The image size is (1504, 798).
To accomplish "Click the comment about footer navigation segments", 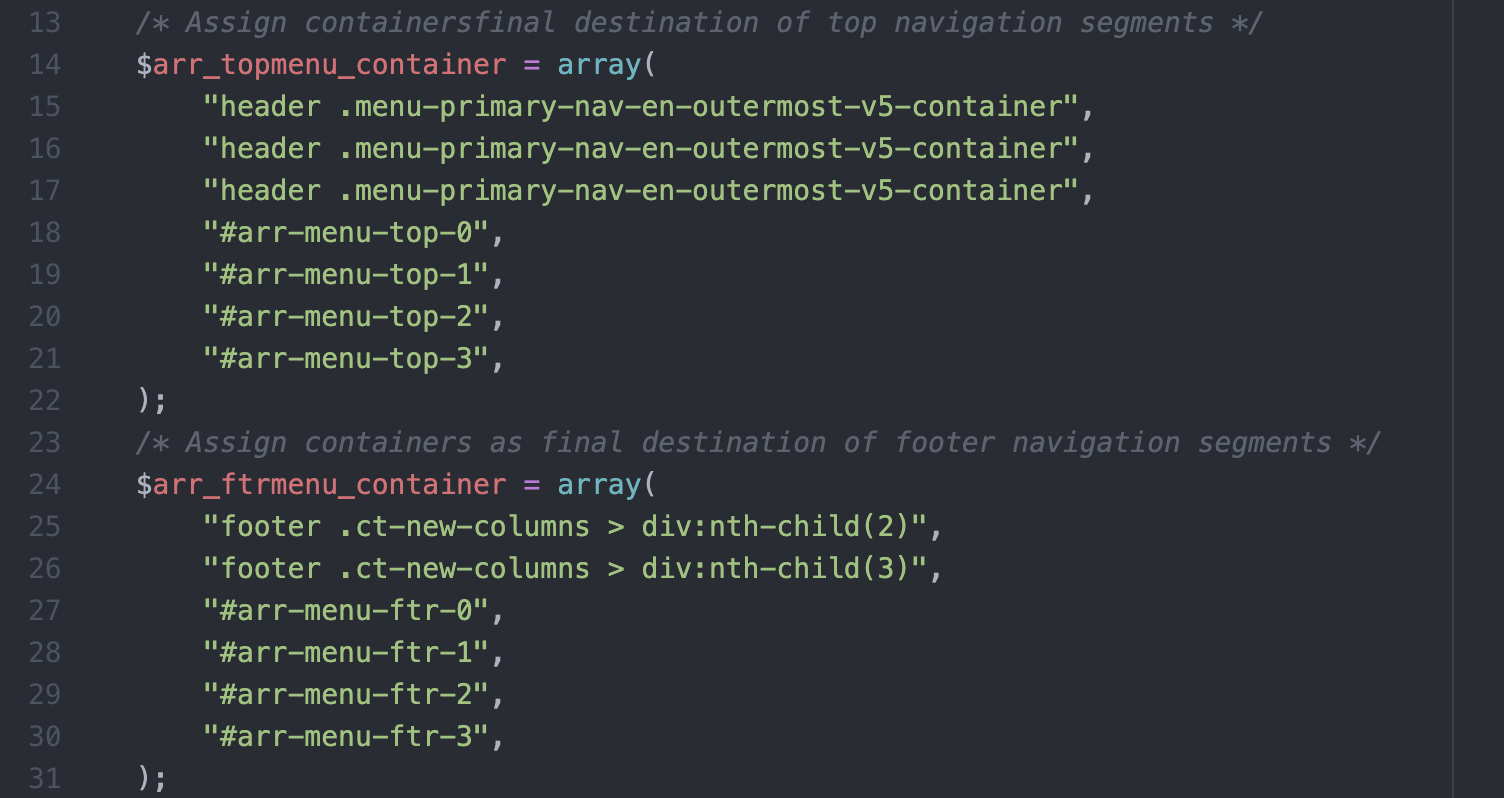I will pyautogui.click(x=758, y=443).
